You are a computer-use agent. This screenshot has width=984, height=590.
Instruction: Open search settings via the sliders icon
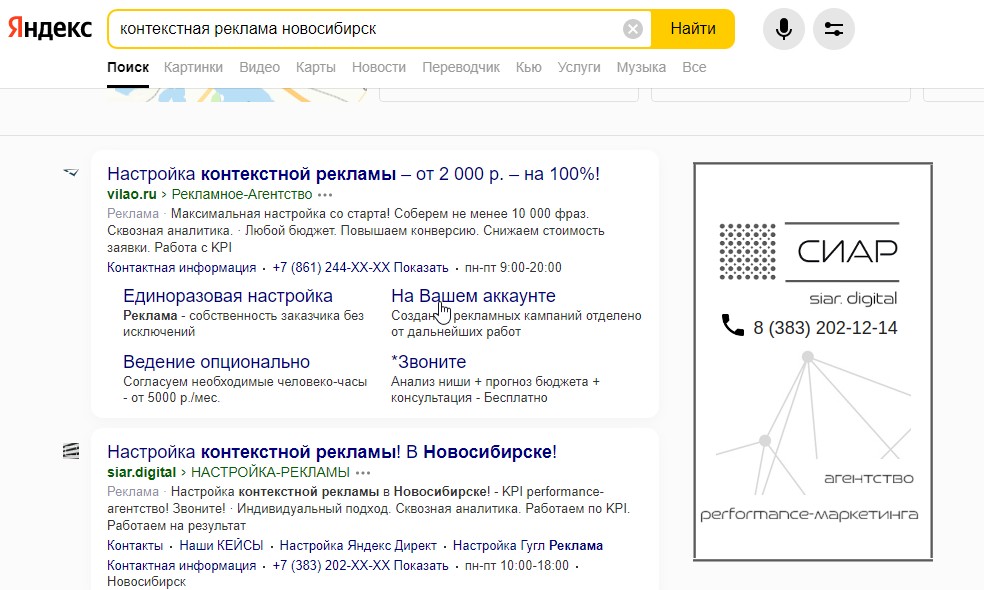point(833,29)
